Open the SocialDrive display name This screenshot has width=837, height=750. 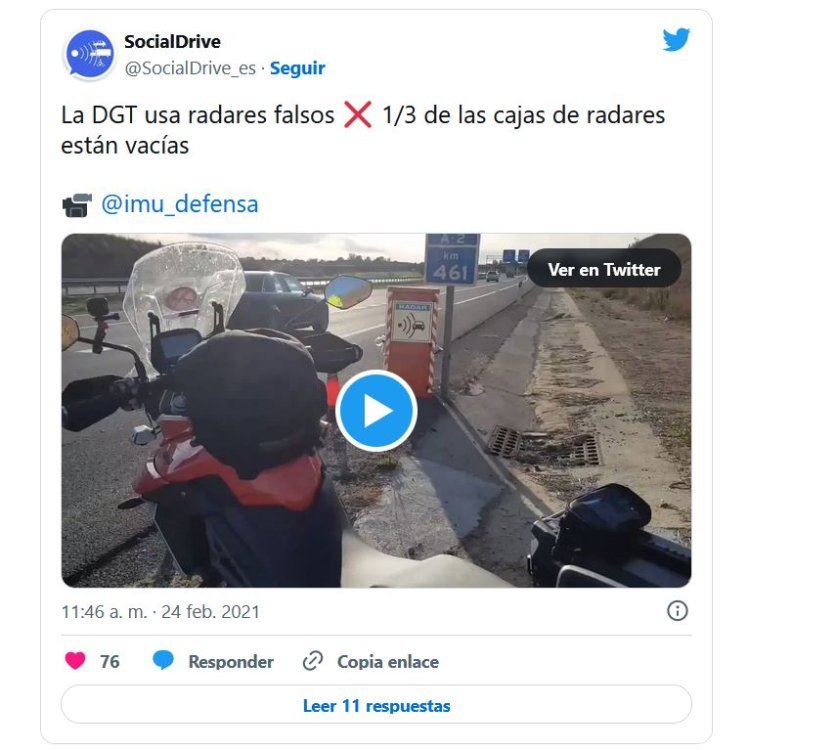172,42
